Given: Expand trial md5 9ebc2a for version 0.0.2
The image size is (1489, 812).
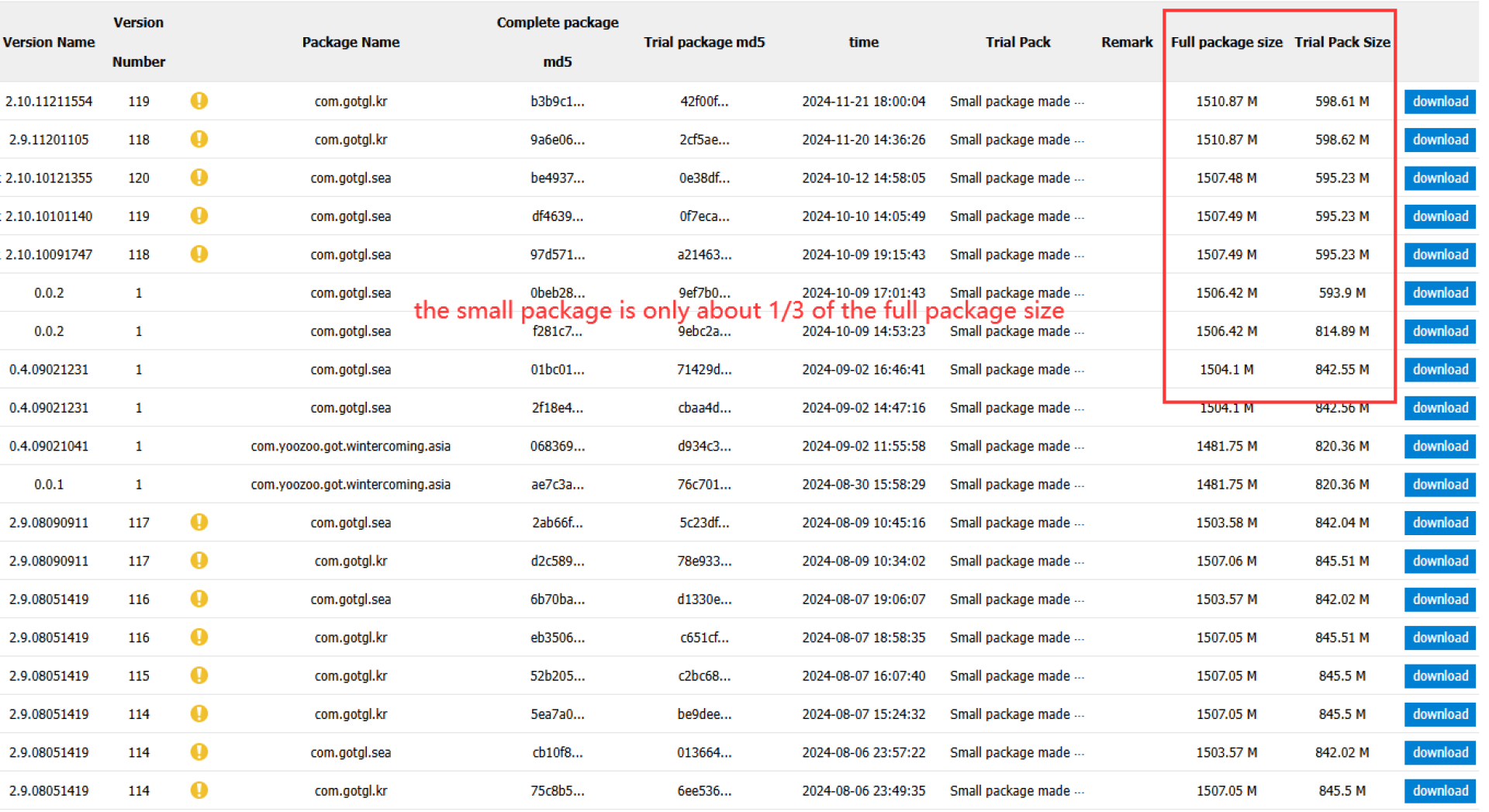Looking at the screenshot, I should click(704, 331).
